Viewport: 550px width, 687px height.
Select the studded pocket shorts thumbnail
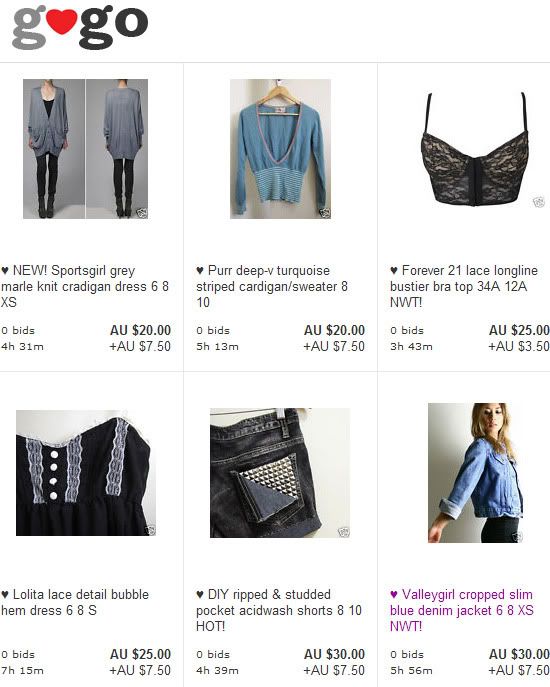tap(280, 473)
